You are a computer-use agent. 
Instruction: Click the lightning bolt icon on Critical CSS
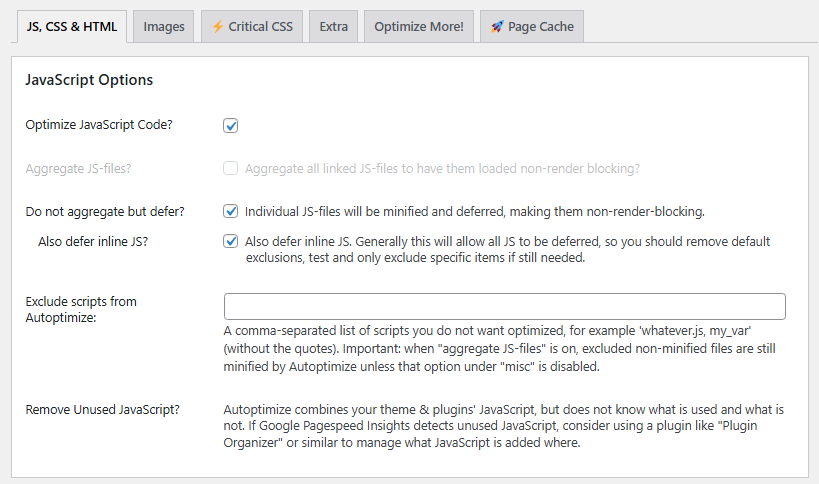click(x=217, y=27)
